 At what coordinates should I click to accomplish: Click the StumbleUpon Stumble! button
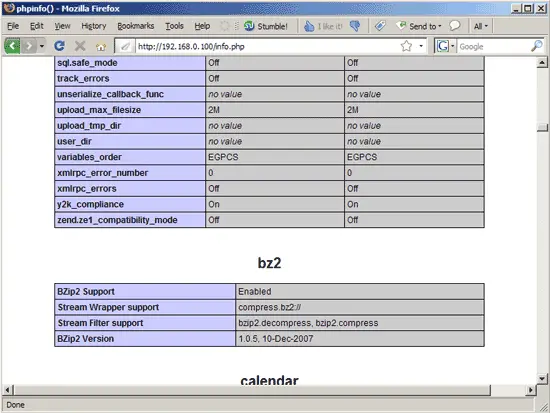click(266, 26)
